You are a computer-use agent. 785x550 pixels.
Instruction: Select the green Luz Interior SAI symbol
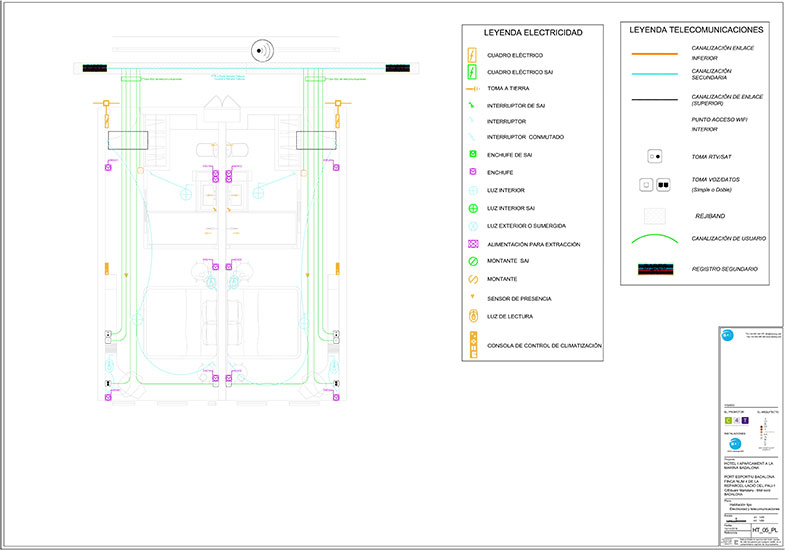click(x=471, y=208)
